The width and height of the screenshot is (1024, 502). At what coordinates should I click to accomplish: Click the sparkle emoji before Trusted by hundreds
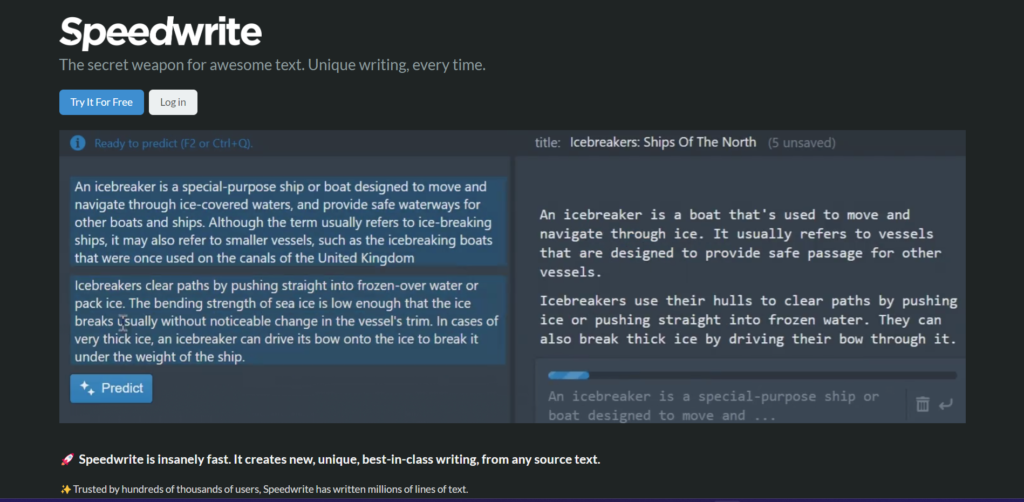point(65,489)
